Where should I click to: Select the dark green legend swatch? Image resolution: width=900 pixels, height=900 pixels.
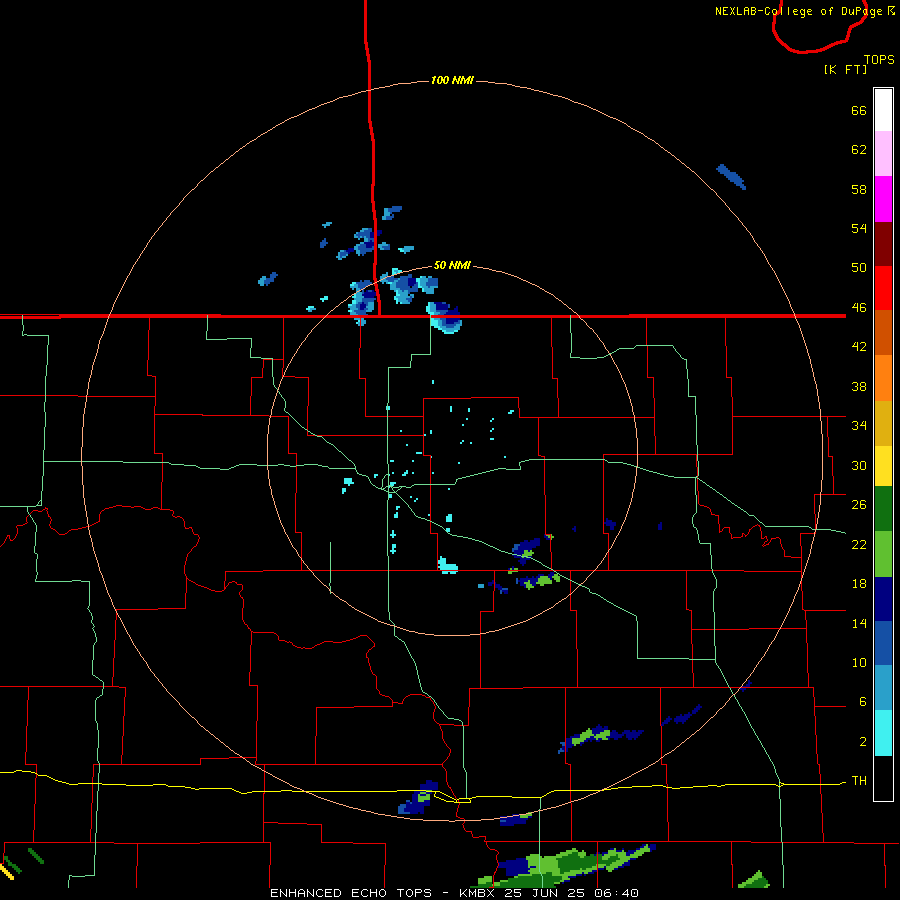tap(883, 509)
